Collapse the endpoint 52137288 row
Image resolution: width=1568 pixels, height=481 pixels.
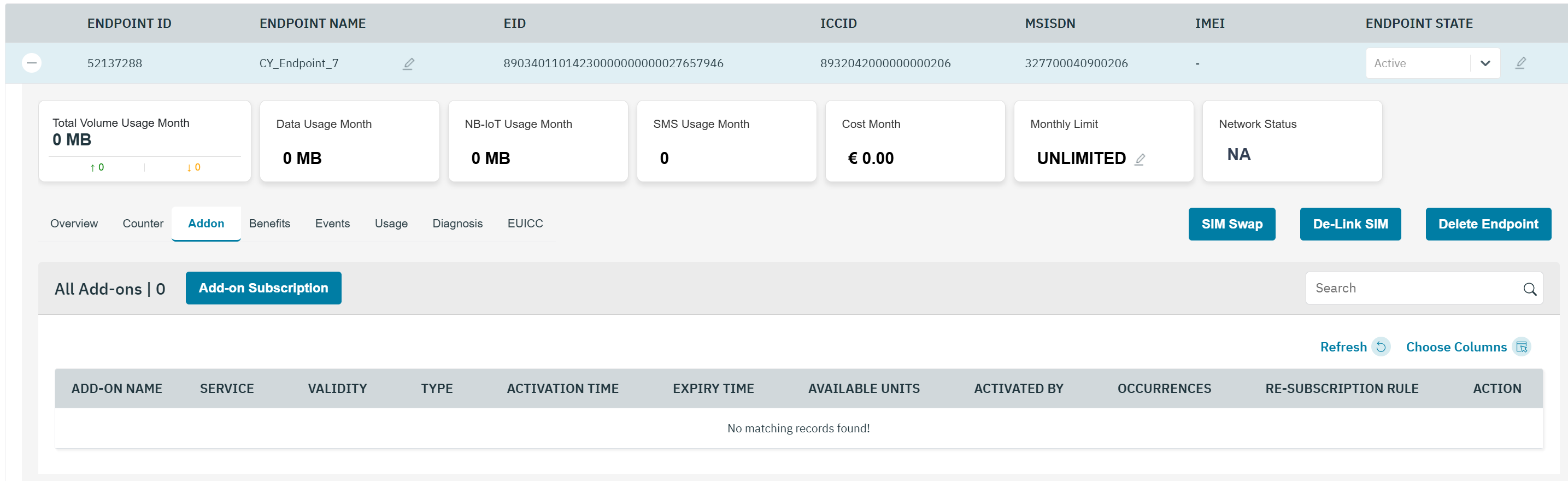click(32, 63)
